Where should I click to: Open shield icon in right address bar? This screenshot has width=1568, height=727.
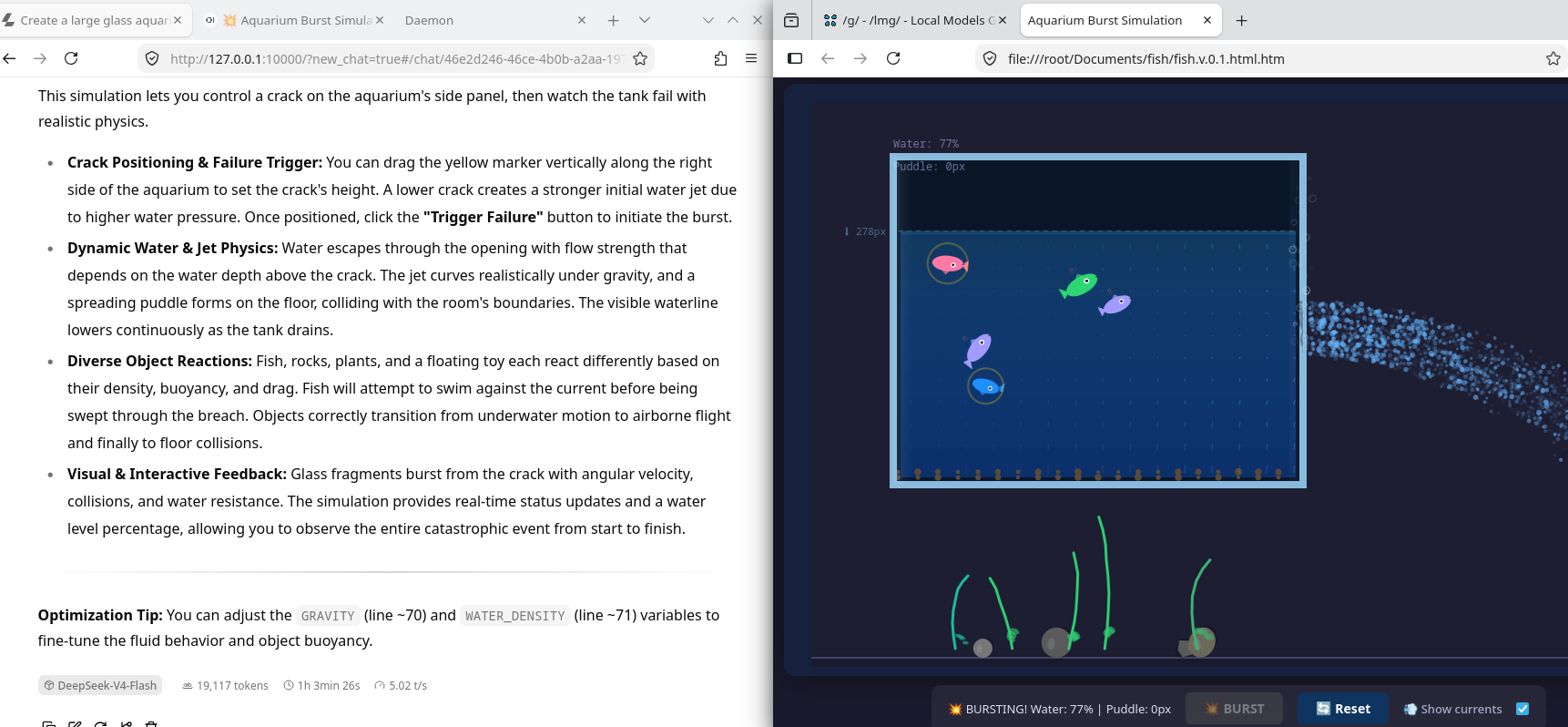coord(990,58)
